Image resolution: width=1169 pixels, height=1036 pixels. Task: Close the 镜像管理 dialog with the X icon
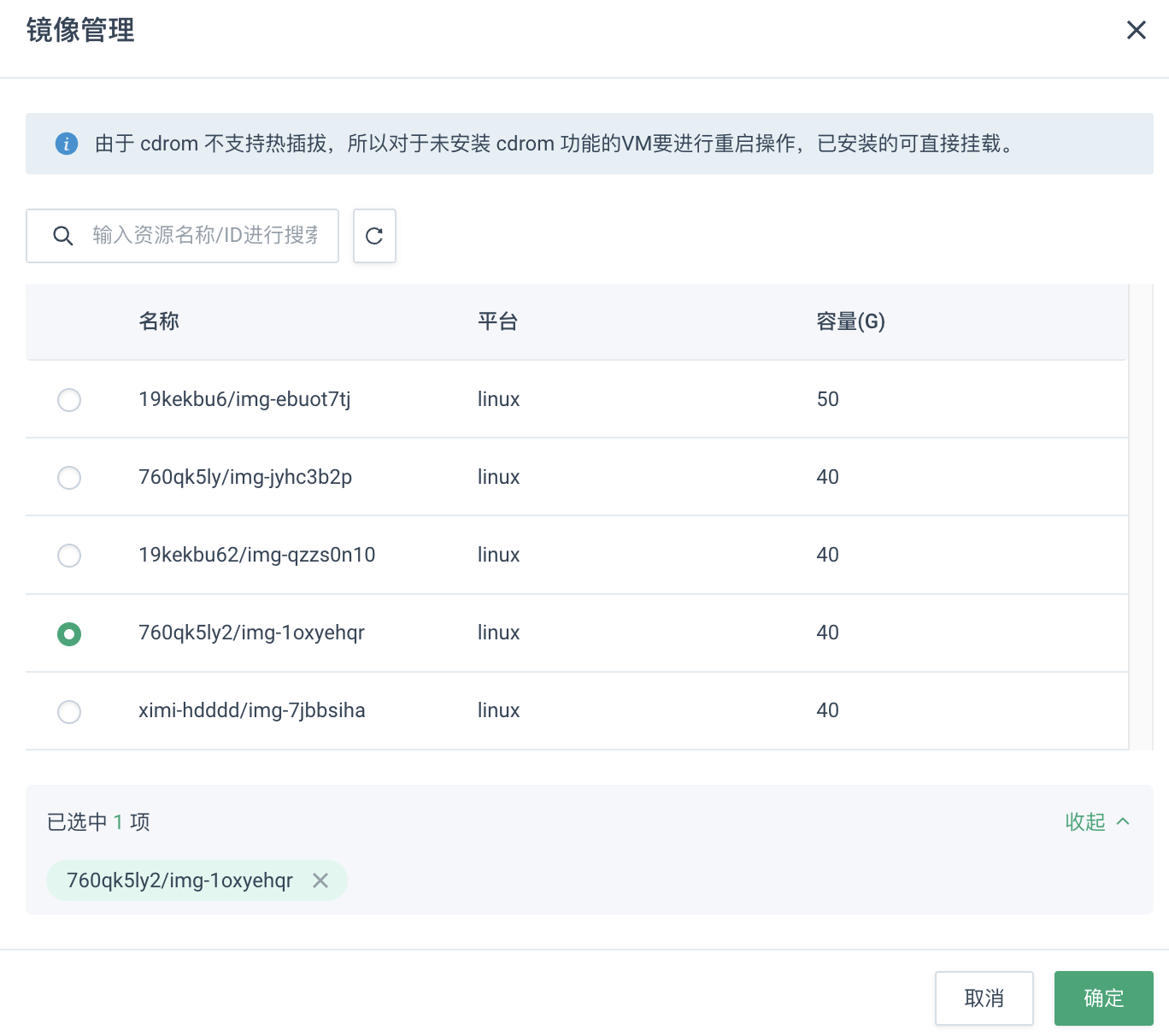[x=1136, y=30]
